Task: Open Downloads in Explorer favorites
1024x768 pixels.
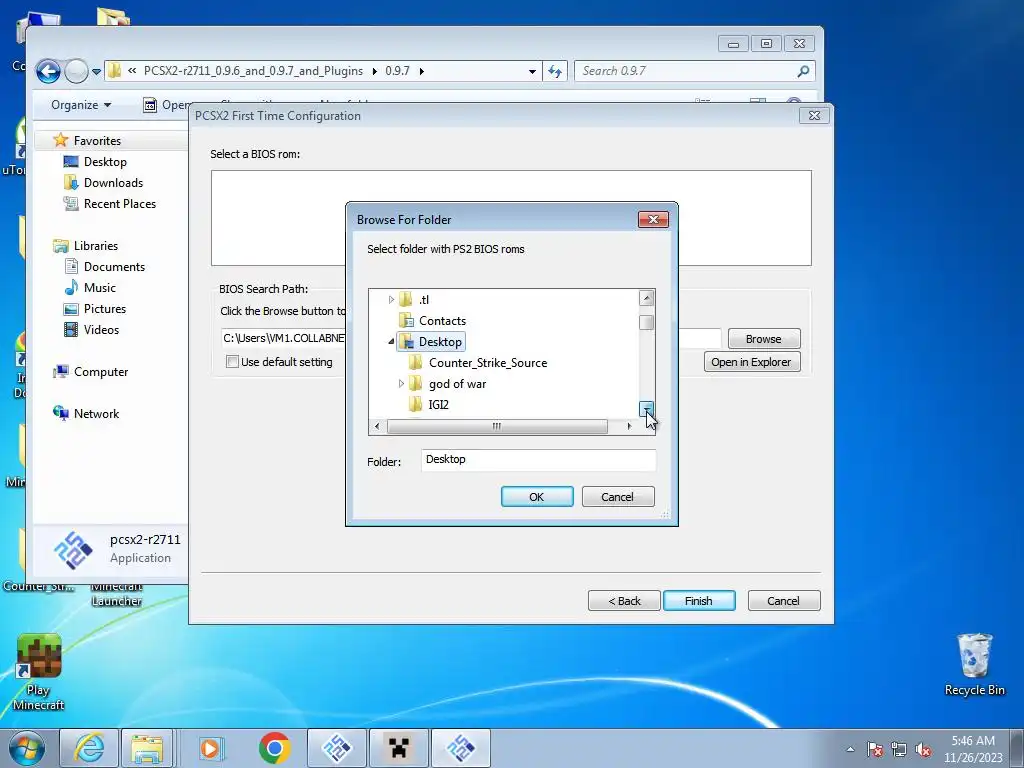Action: tap(113, 183)
